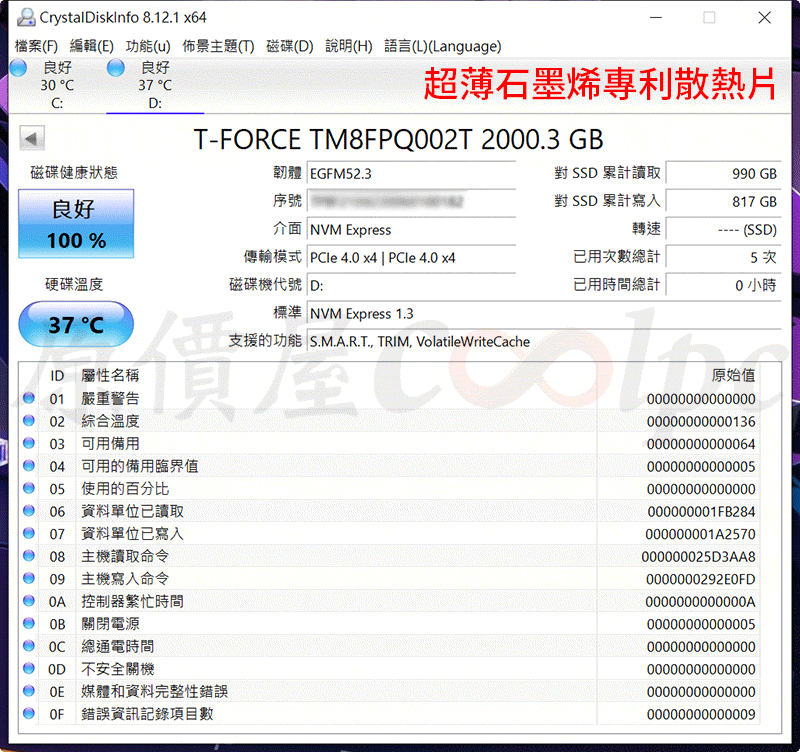Click the status orb for attribute 0B 關閉電源
This screenshot has width=800, height=752.
click(29, 623)
